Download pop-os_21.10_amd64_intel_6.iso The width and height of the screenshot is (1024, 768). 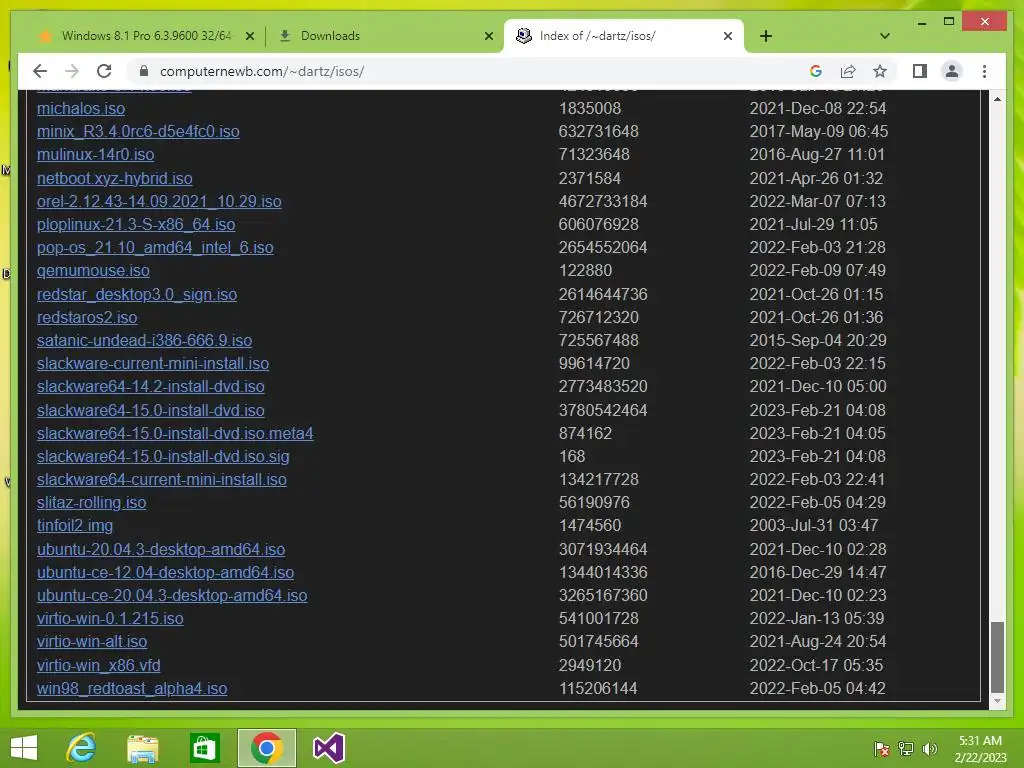pos(155,248)
